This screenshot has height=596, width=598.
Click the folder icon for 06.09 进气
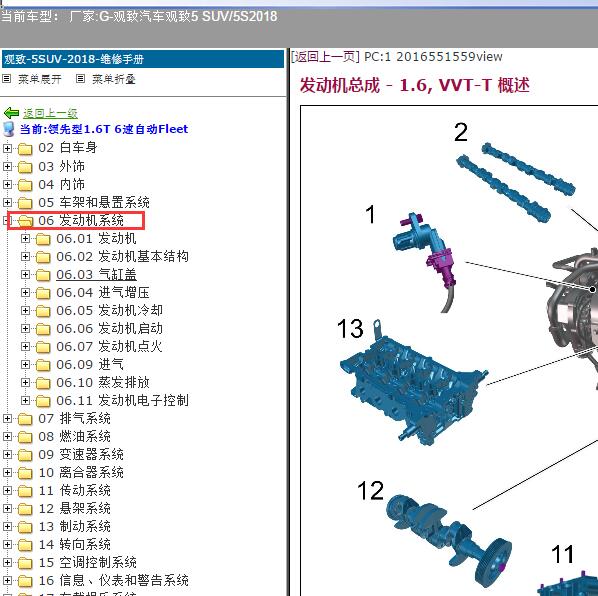click(x=43, y=365)
